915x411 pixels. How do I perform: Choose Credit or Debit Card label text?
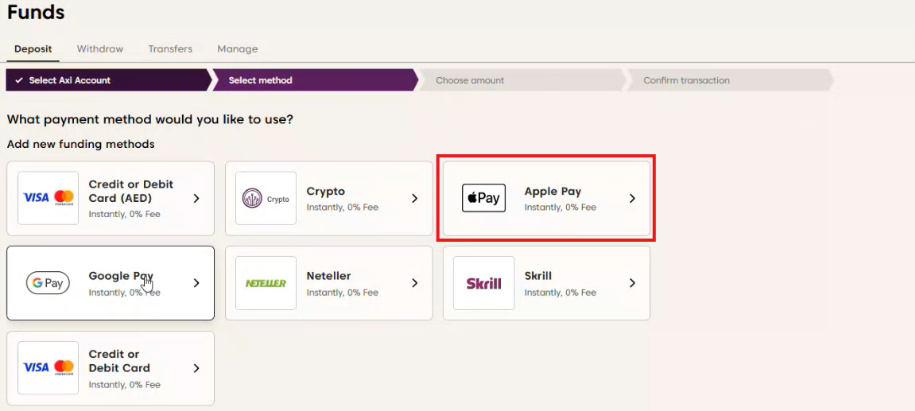119,361
